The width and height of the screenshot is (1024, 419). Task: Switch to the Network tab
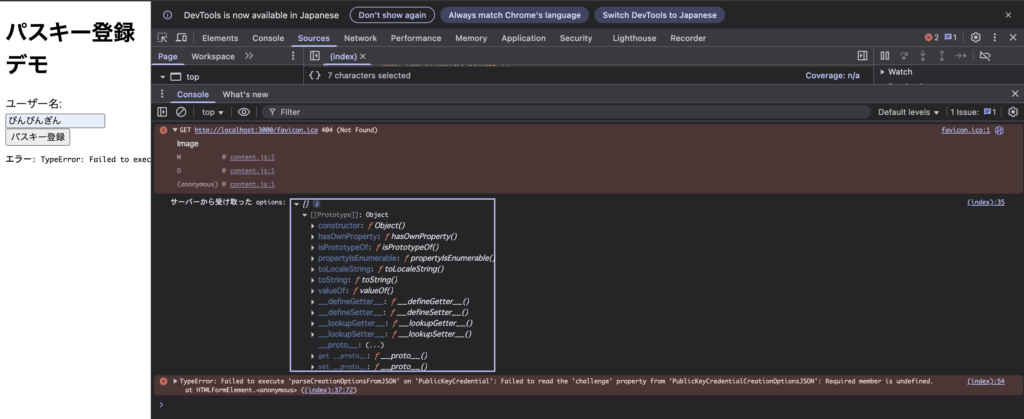(360, 38)
